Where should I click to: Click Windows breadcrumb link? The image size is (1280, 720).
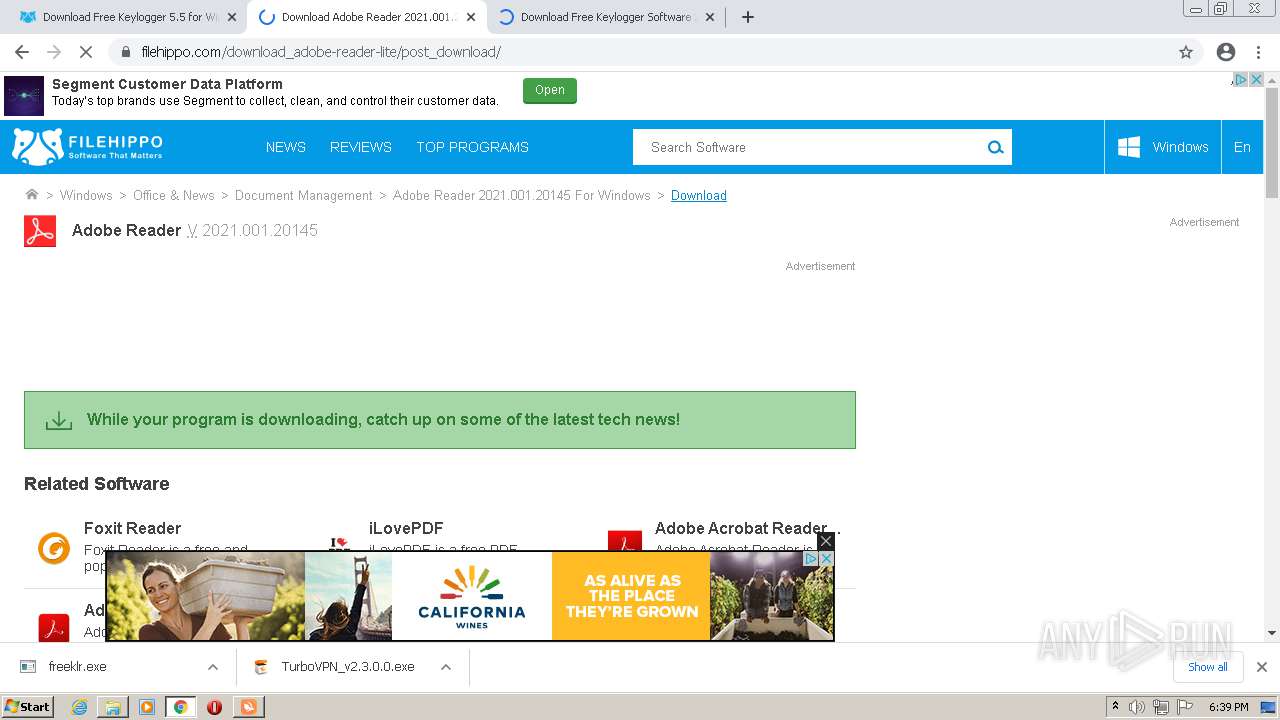(86, 195)
